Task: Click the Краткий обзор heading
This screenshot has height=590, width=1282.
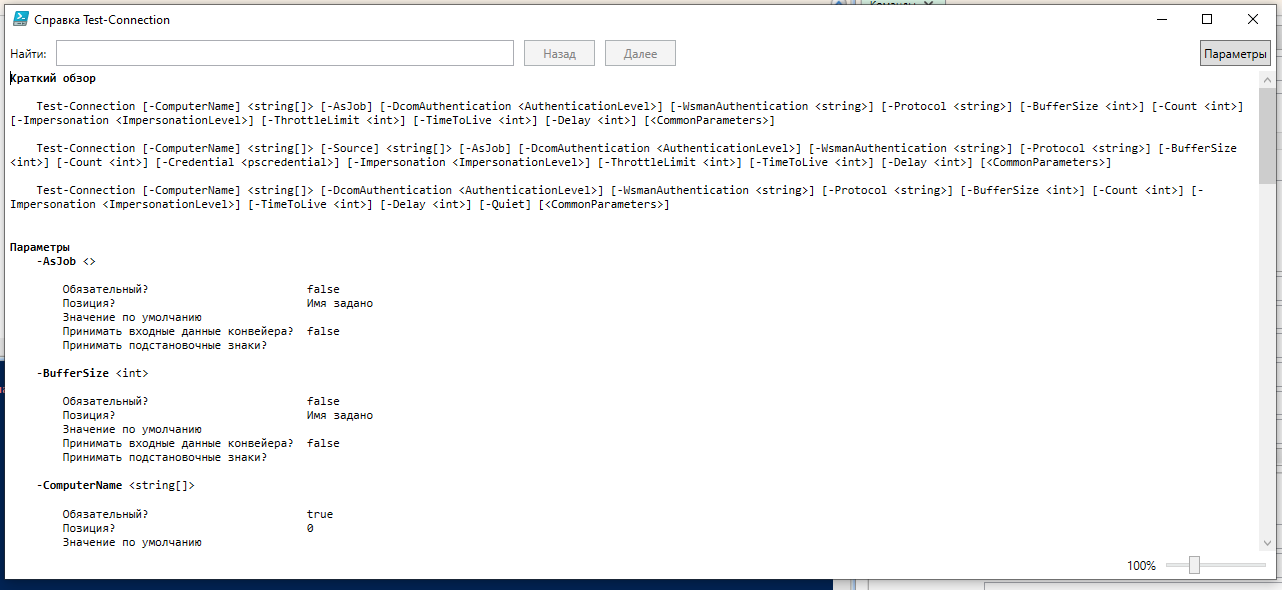Action: (53, 78)
